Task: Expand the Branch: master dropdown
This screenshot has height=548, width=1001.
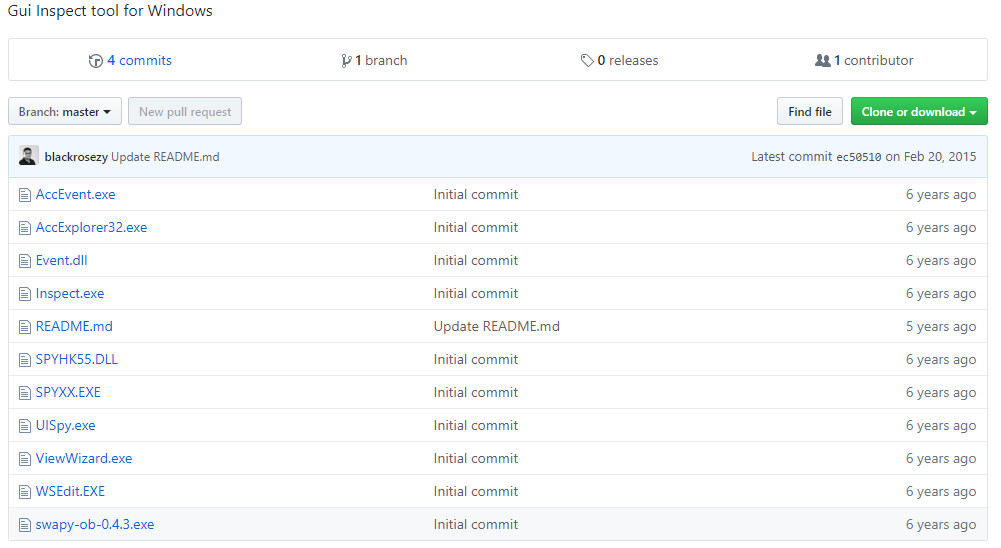Action: click(x=64, y=112)
